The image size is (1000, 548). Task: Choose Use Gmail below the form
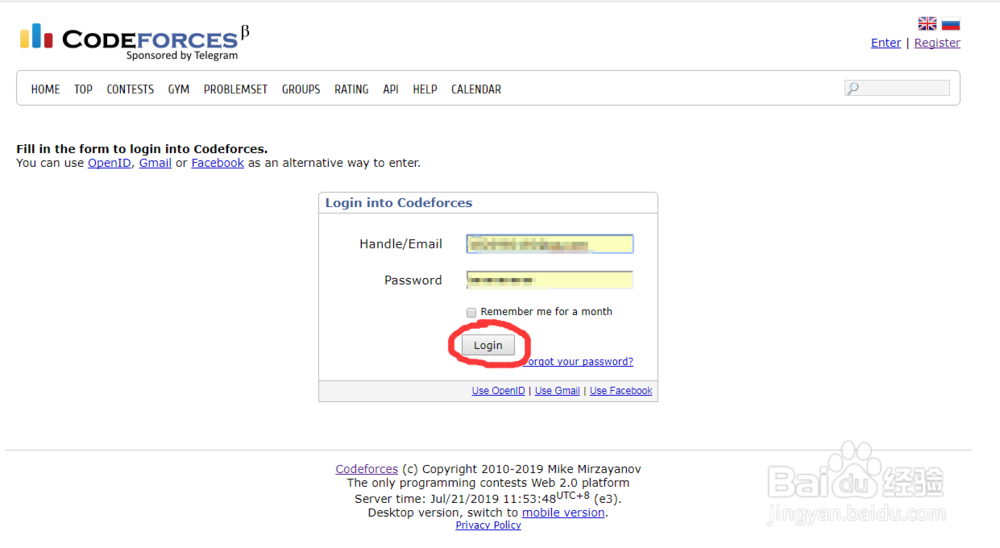click(557, 390)
